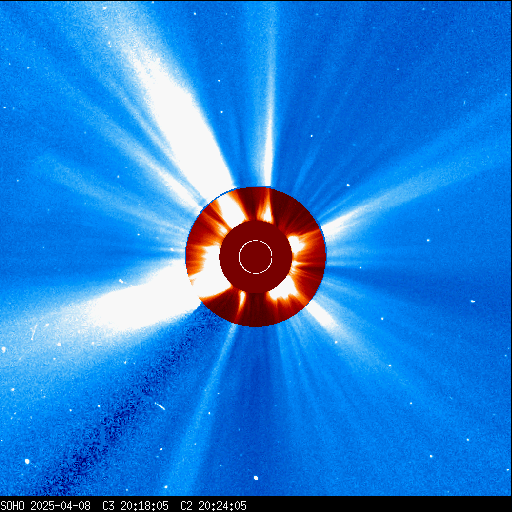Click the short bright streamer at lower right
The width and height of the screenshot is (512, 512).
coord(322,315)
